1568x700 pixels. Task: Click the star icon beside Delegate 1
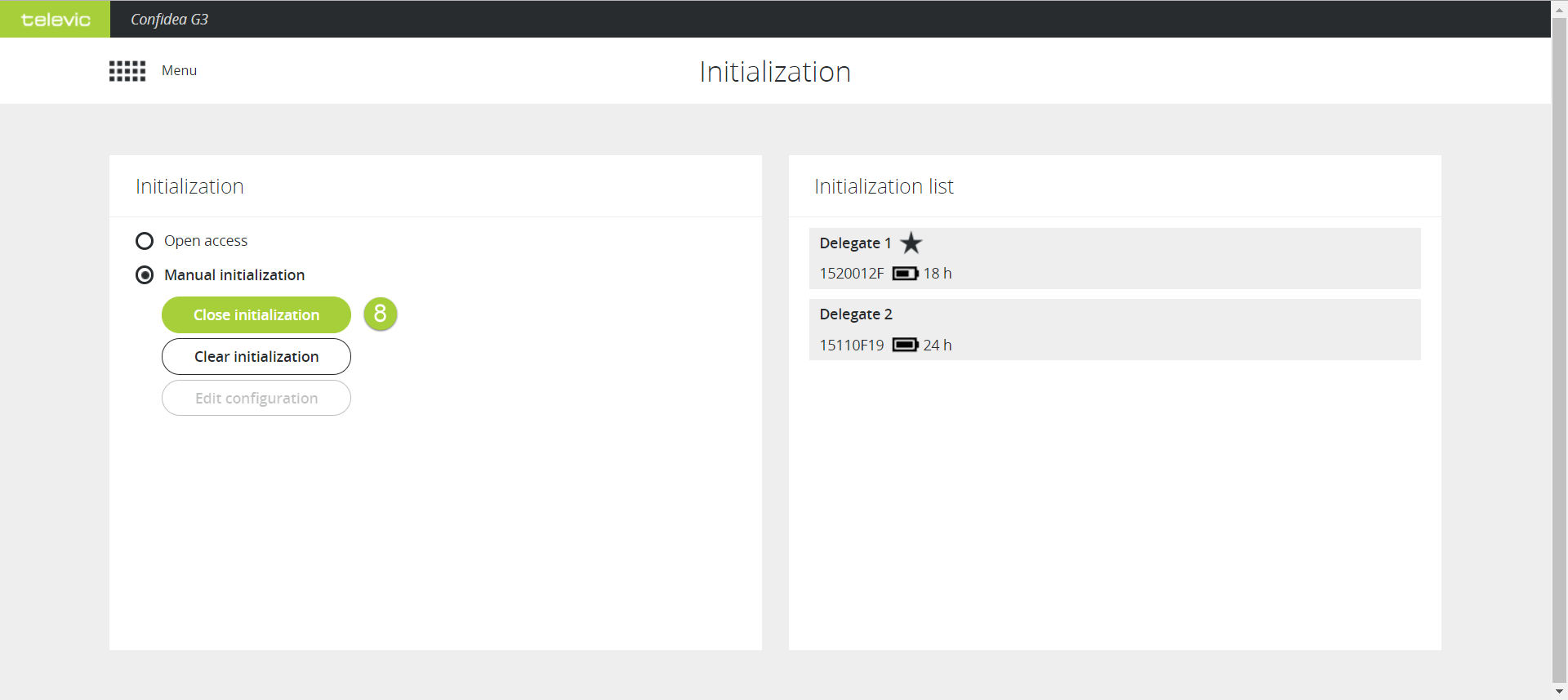(x=911, y=243)
